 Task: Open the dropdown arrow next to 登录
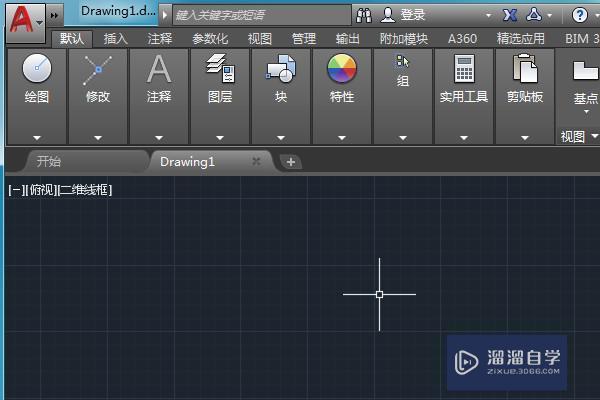[488, 15]
